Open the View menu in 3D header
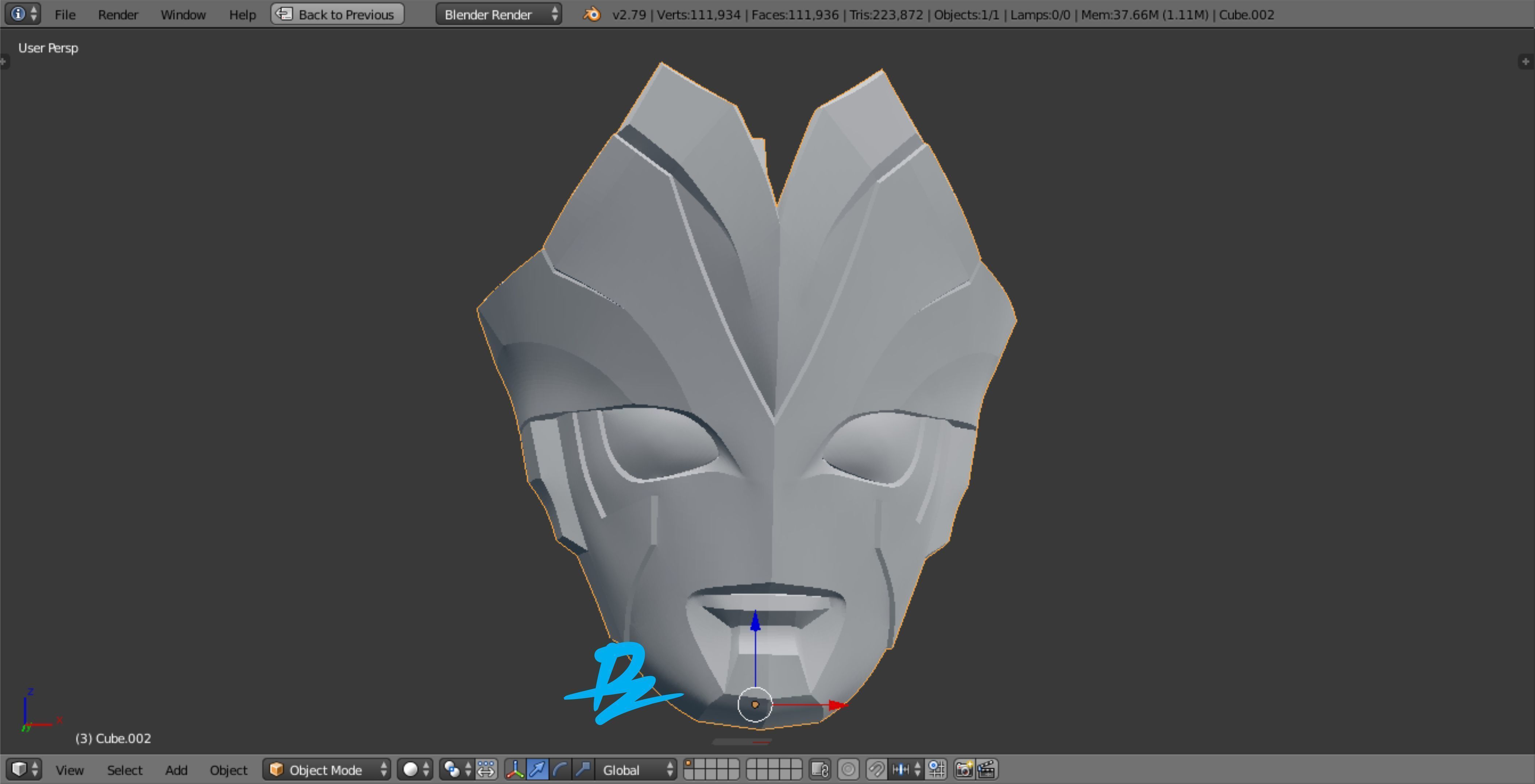1535x784 pixels. tap(70, 770)
